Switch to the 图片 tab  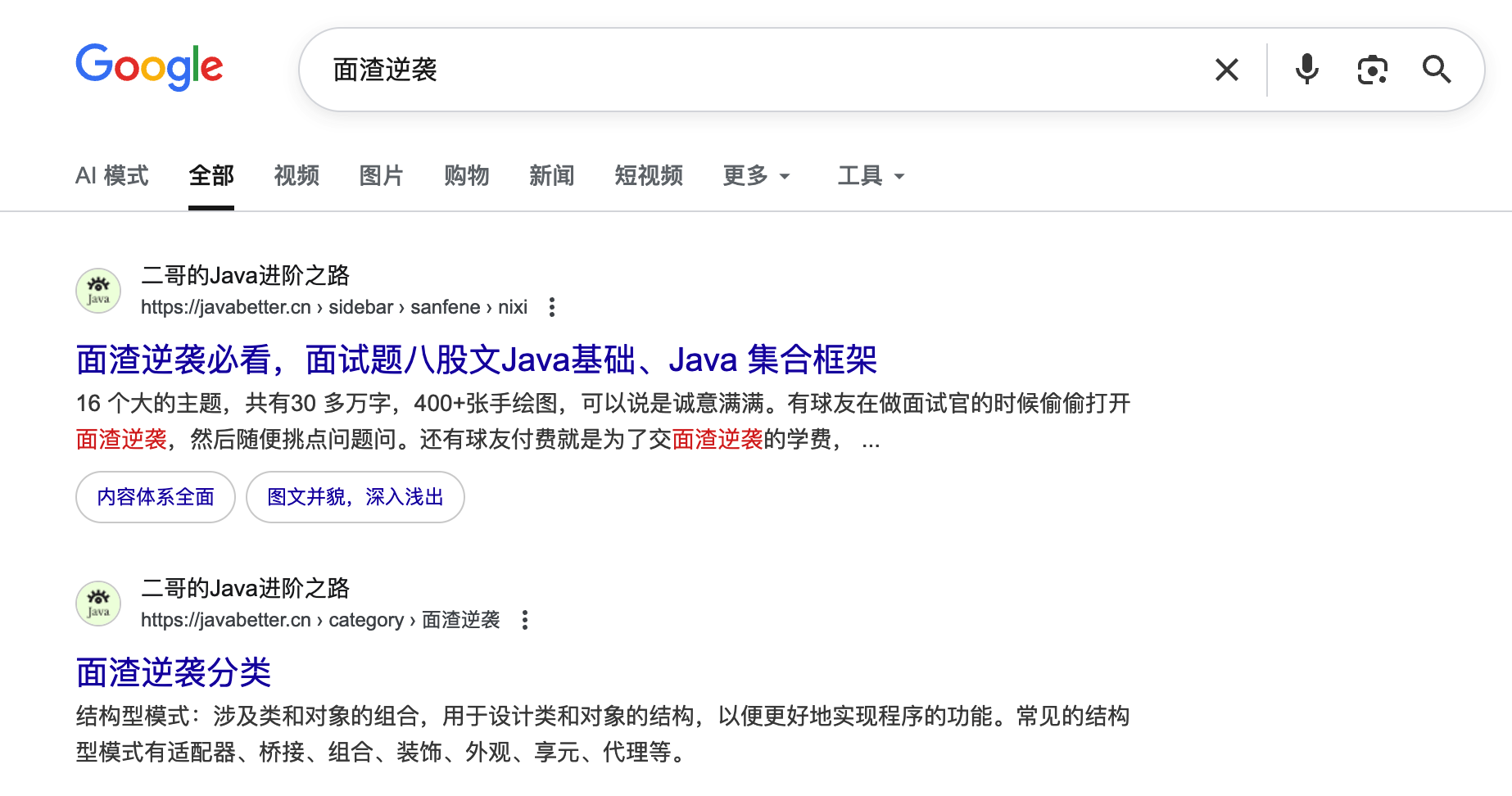coord(382,175)
